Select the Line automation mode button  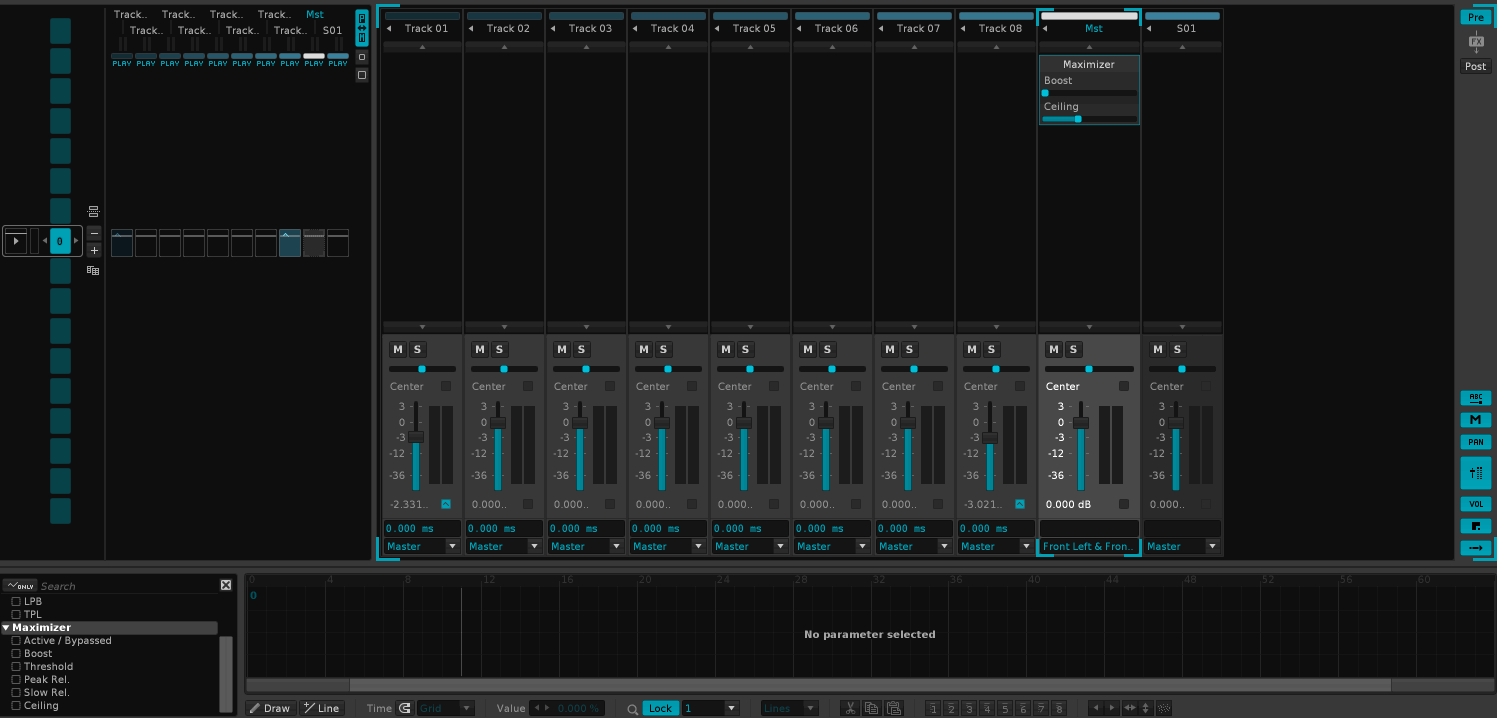(x=321, y=708)
